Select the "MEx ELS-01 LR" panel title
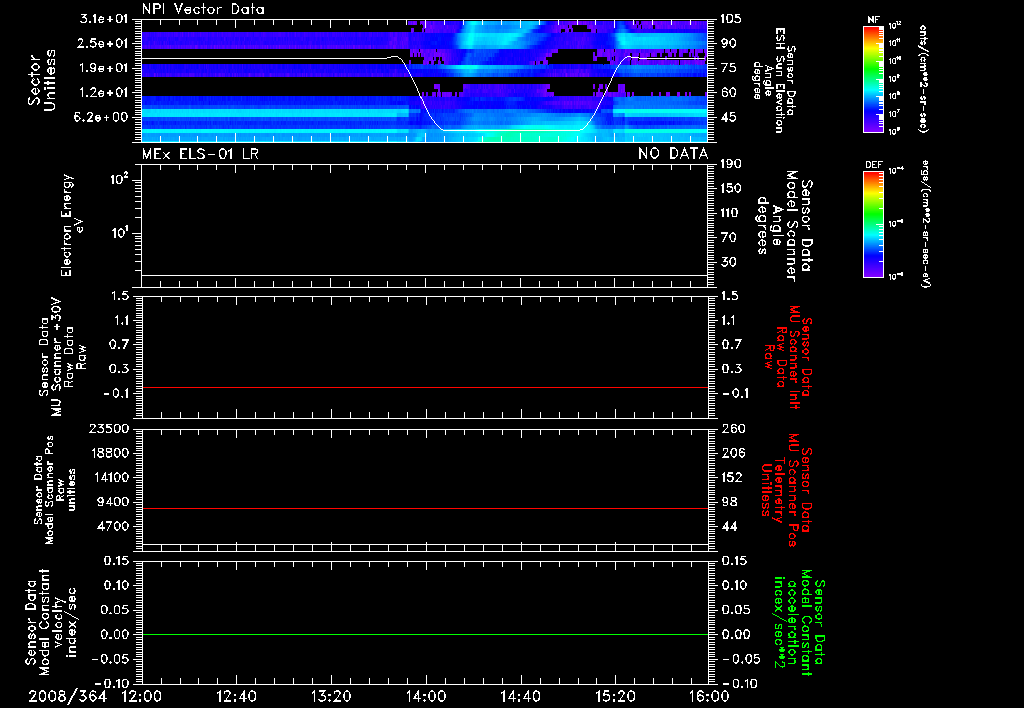This screenshot has width=1024, height=708. click(x=200, y=154)
